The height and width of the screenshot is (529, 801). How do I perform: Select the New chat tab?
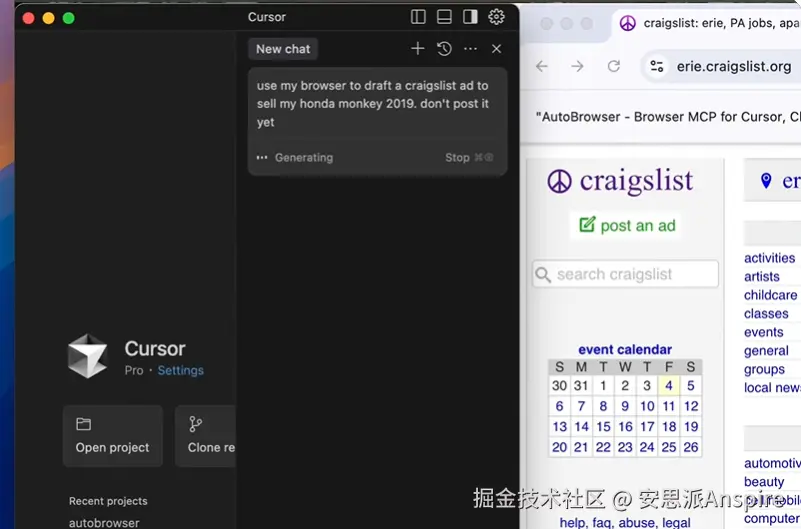283,49
